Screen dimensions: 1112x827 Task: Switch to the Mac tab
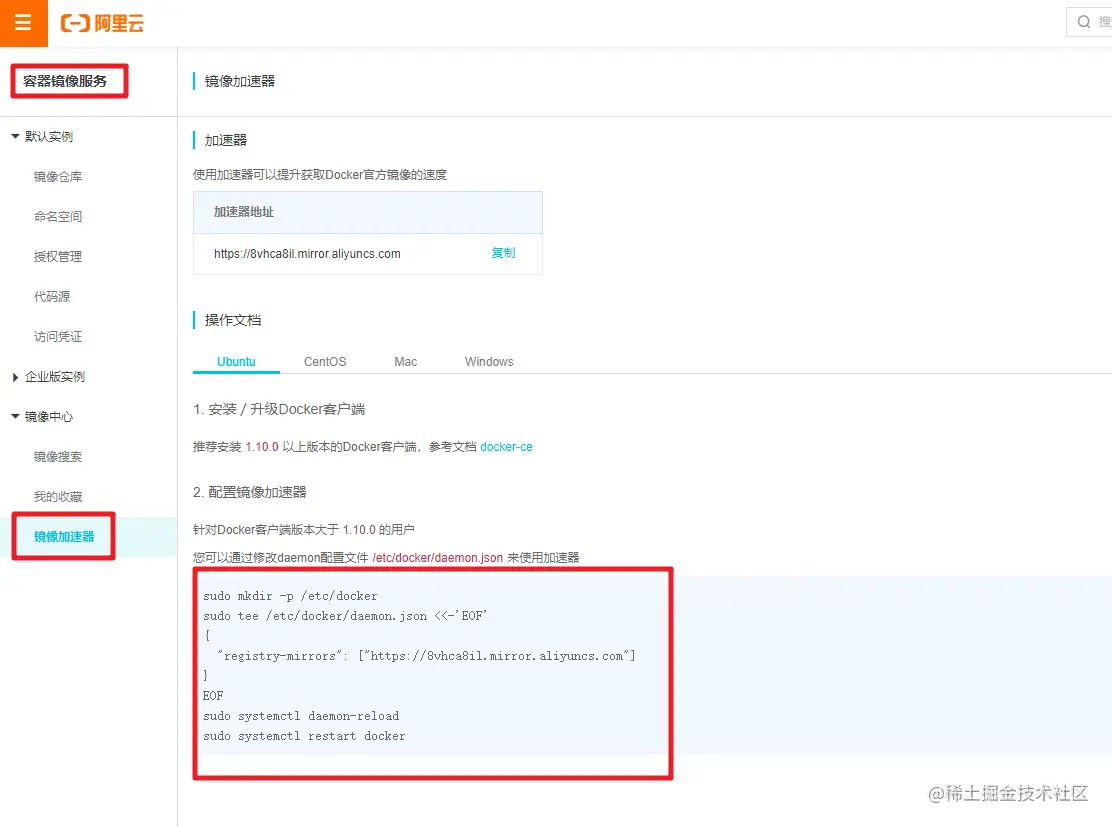click(x=406, y=362)
